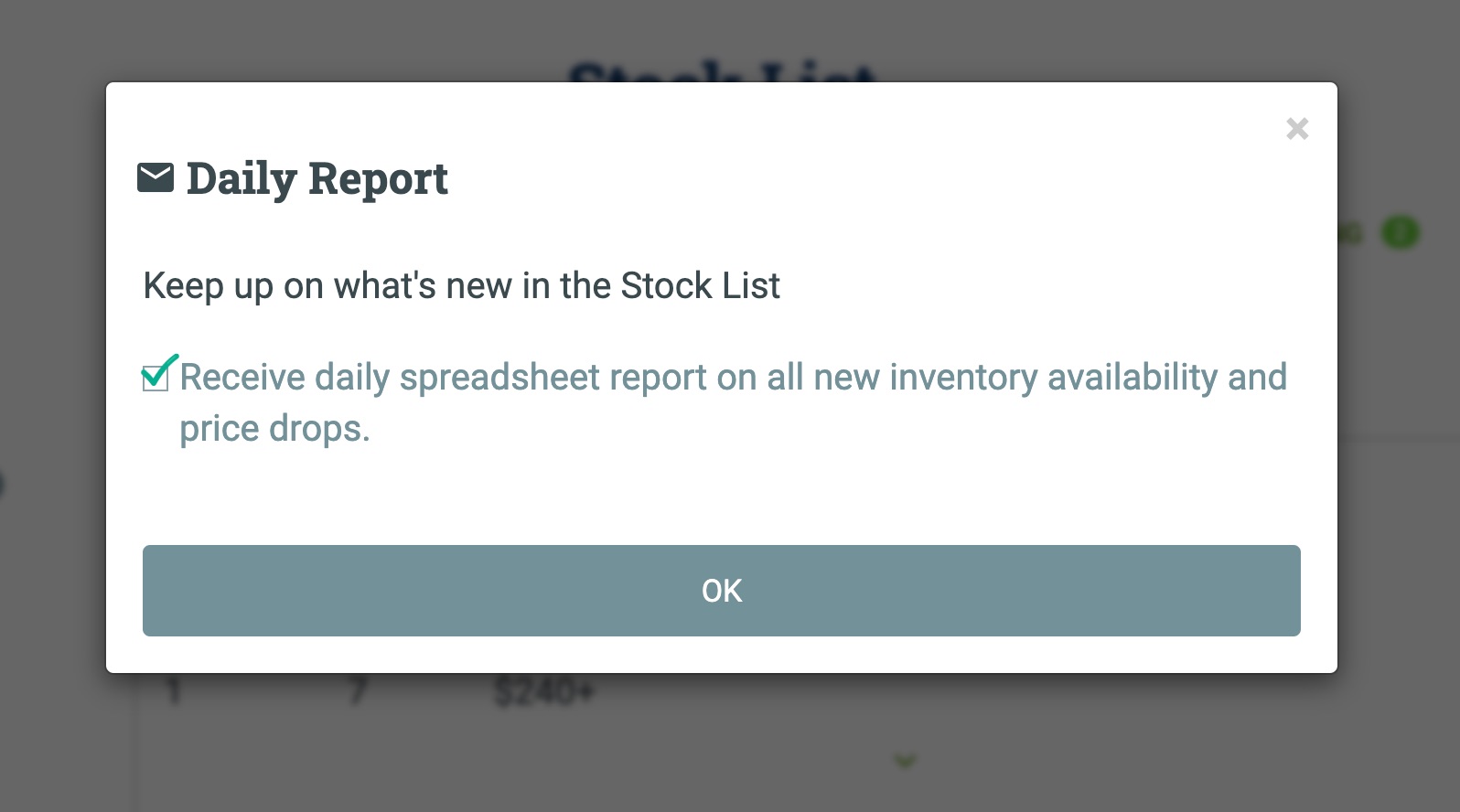Click the Daily Report heading text
Image resolution: width=1460 pixels, height=812 pixels.
tap(317, 177)
